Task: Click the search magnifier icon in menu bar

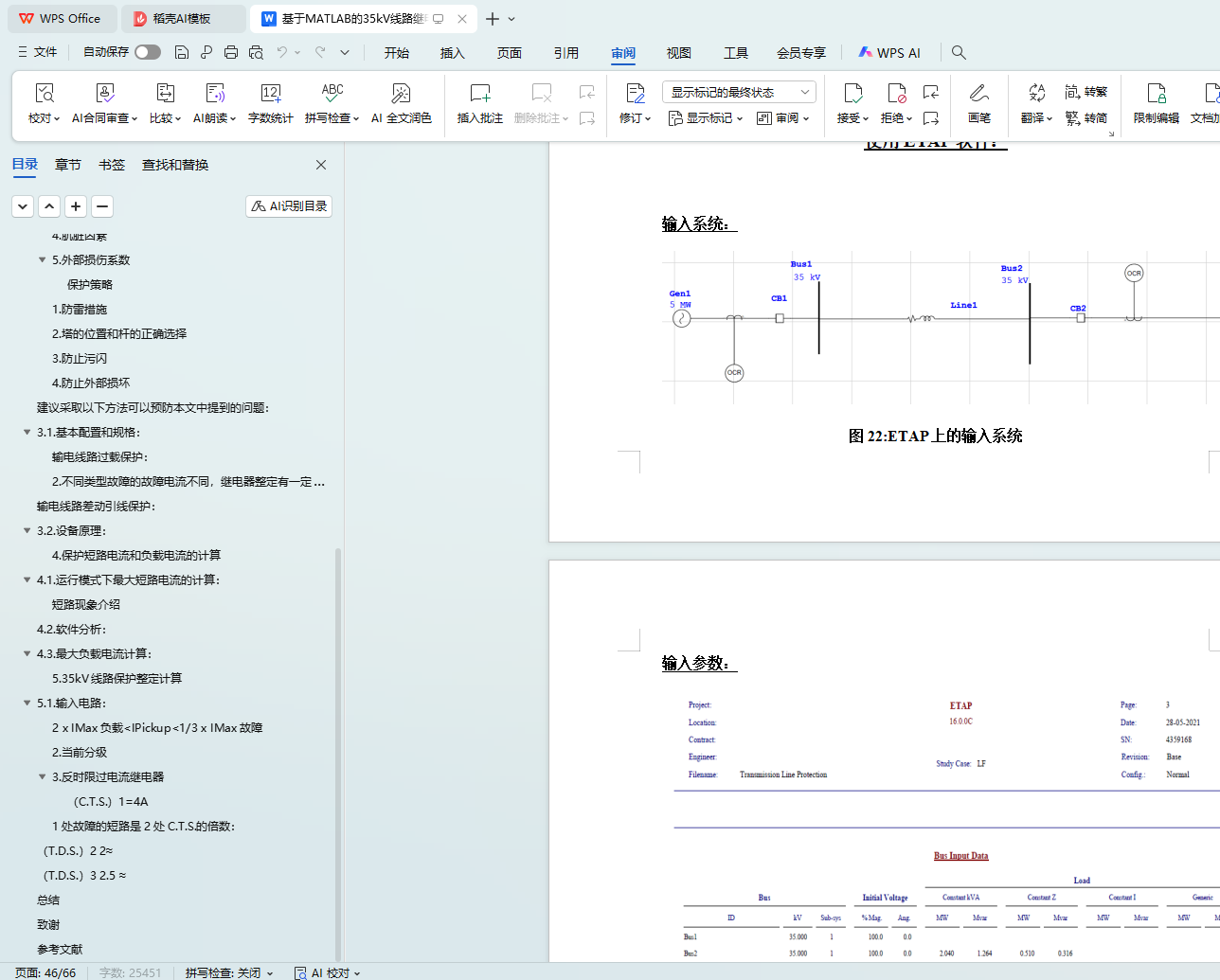Action: (x=959, y=53)
